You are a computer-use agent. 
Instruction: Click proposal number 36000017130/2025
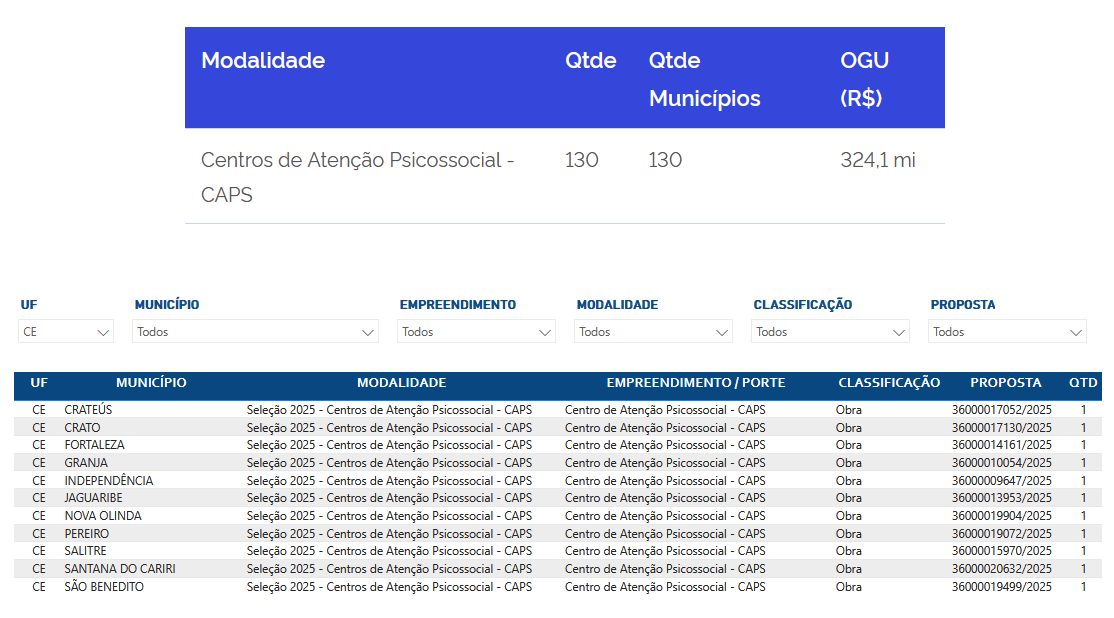[1001, 428]
